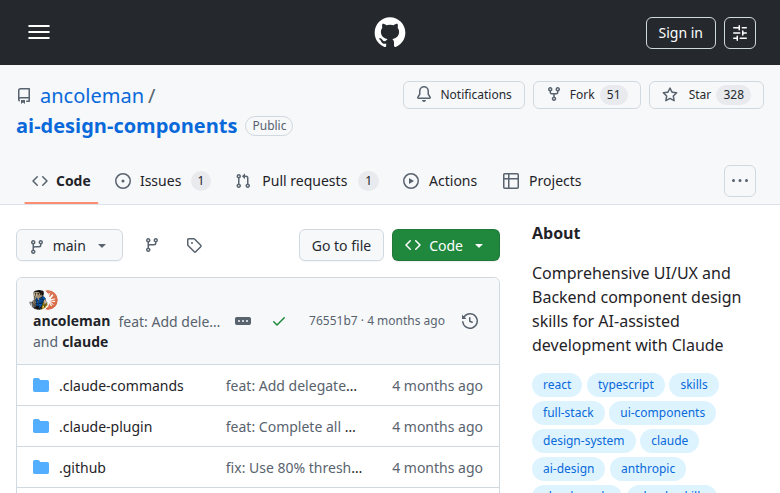The image size is (780, 493).
Task: Click folder icon for .claude-plugin row
Action: click(x=41, y=426)
